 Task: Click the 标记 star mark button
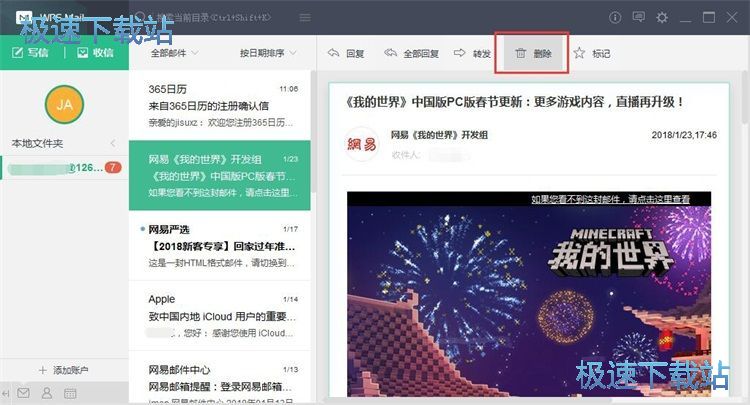coord(592,54)
